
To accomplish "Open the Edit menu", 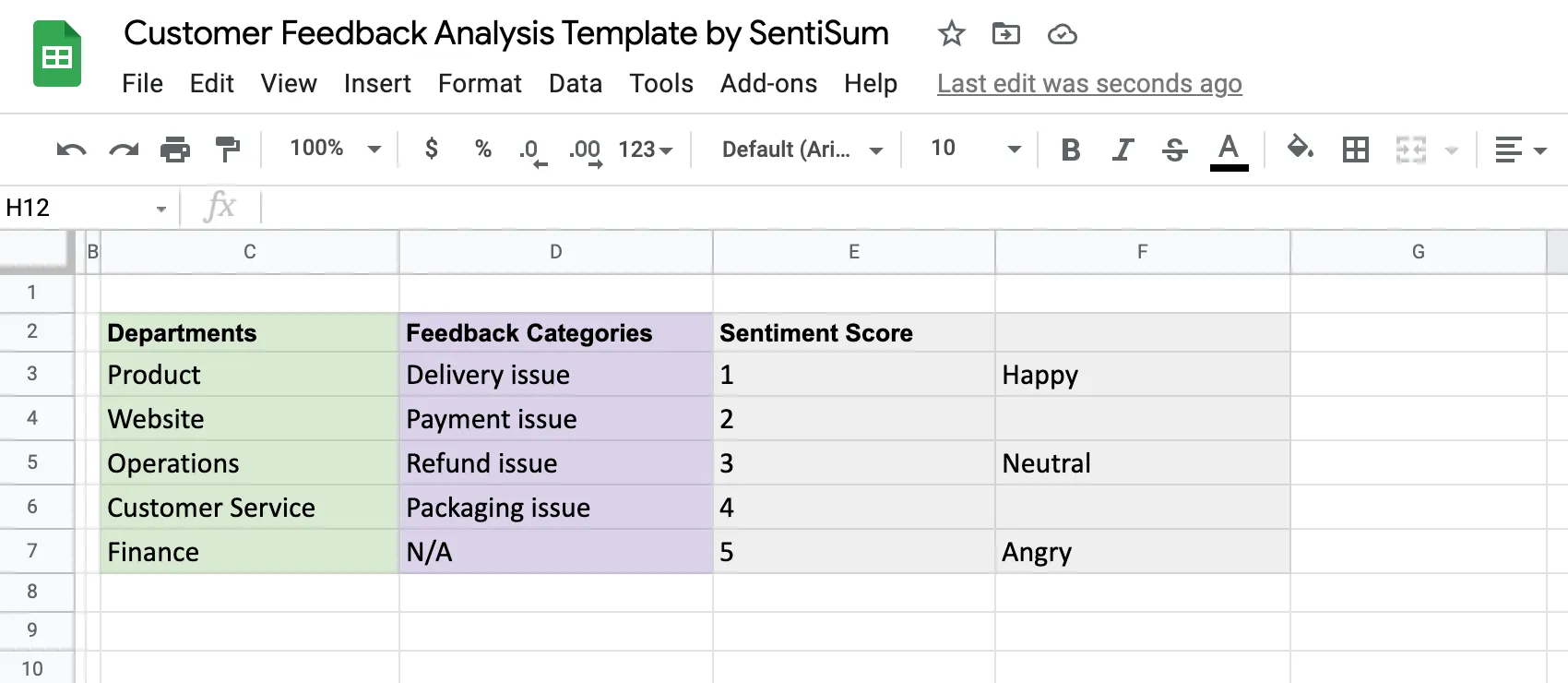I will coord(211,84).
